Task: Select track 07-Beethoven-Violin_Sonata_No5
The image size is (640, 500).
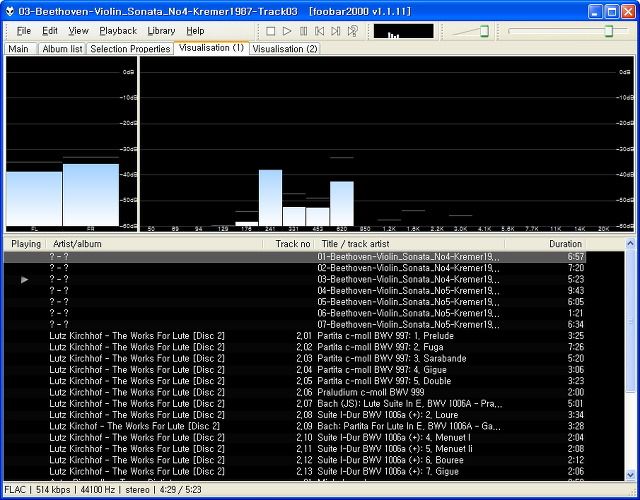Action: tap(295, 325)
